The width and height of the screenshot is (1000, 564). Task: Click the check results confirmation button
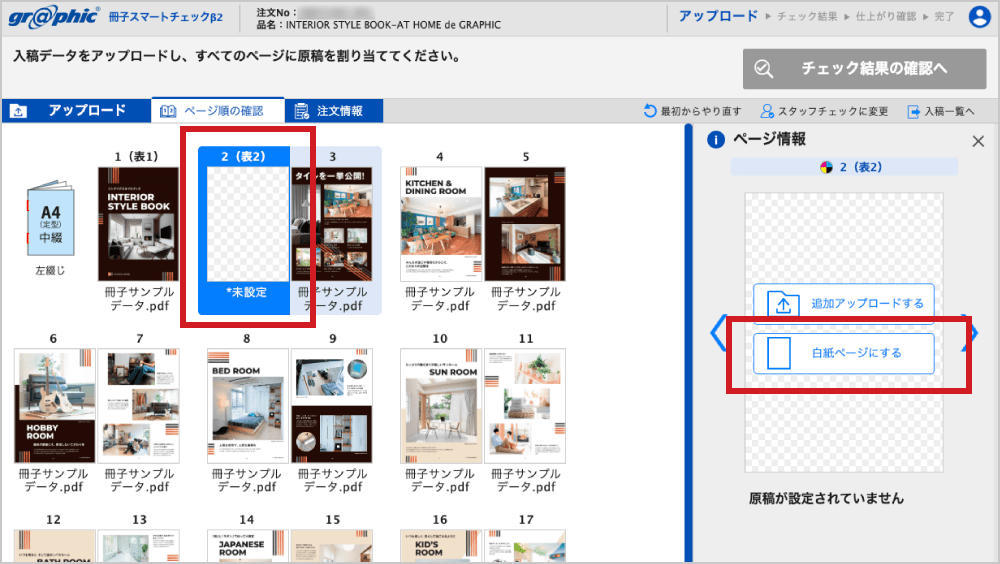pyautogui.click(x=860, y=68)
